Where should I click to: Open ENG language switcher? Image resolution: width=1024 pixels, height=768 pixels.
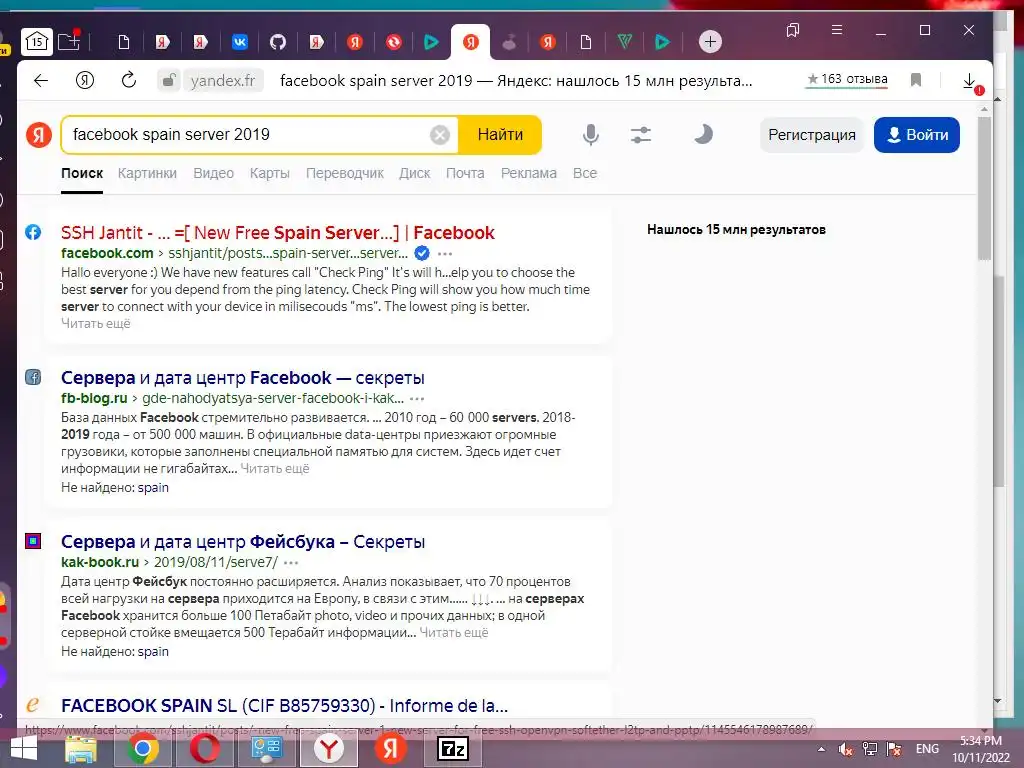pos(927,749)
